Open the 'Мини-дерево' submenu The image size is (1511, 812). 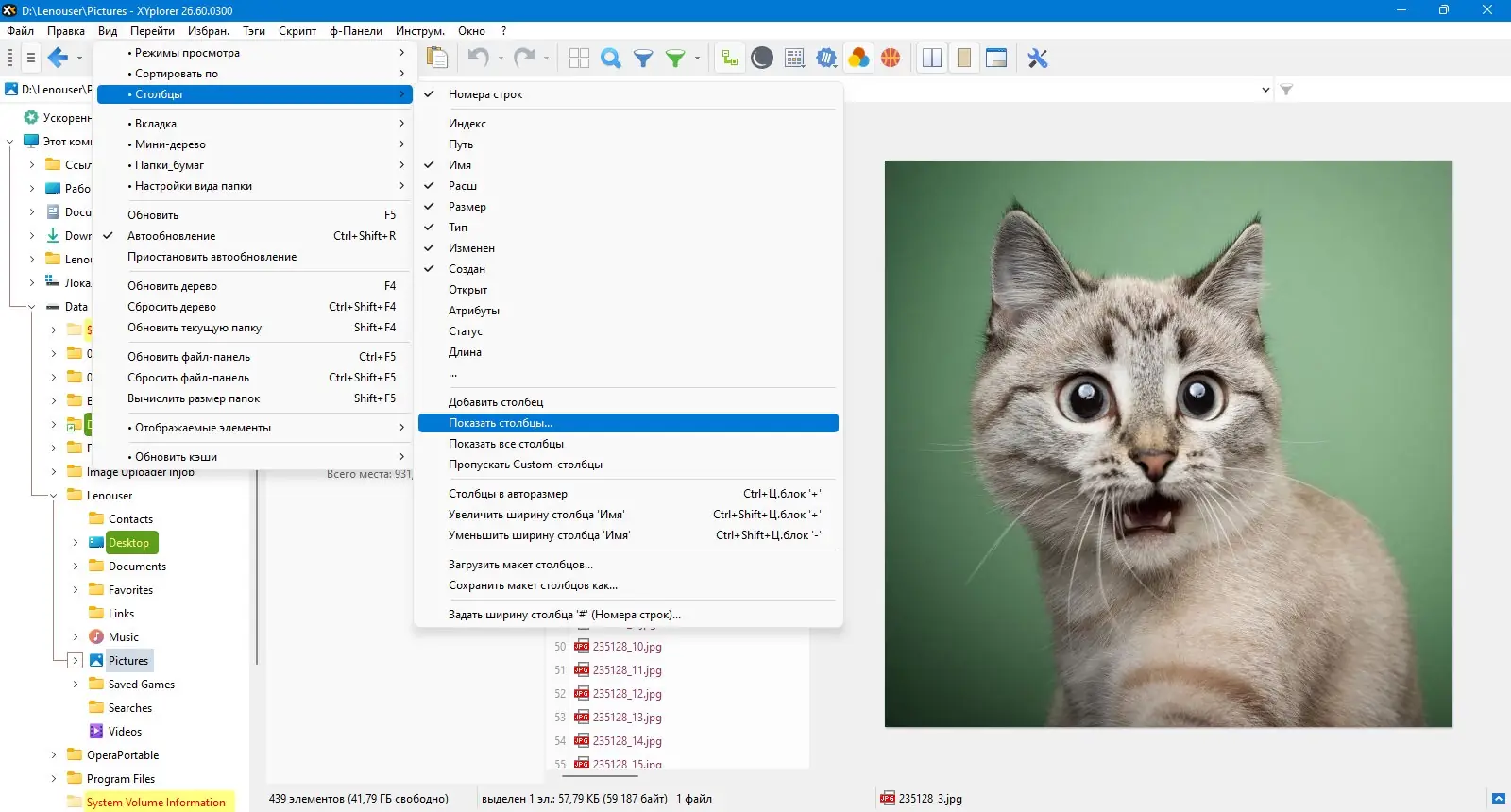[255, 144]
